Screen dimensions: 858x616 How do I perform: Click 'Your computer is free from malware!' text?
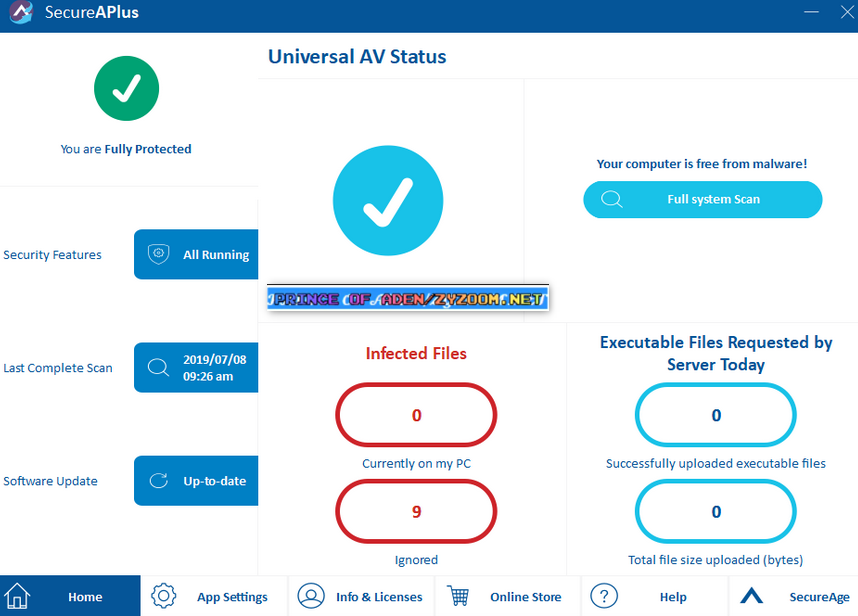point(702,164)
